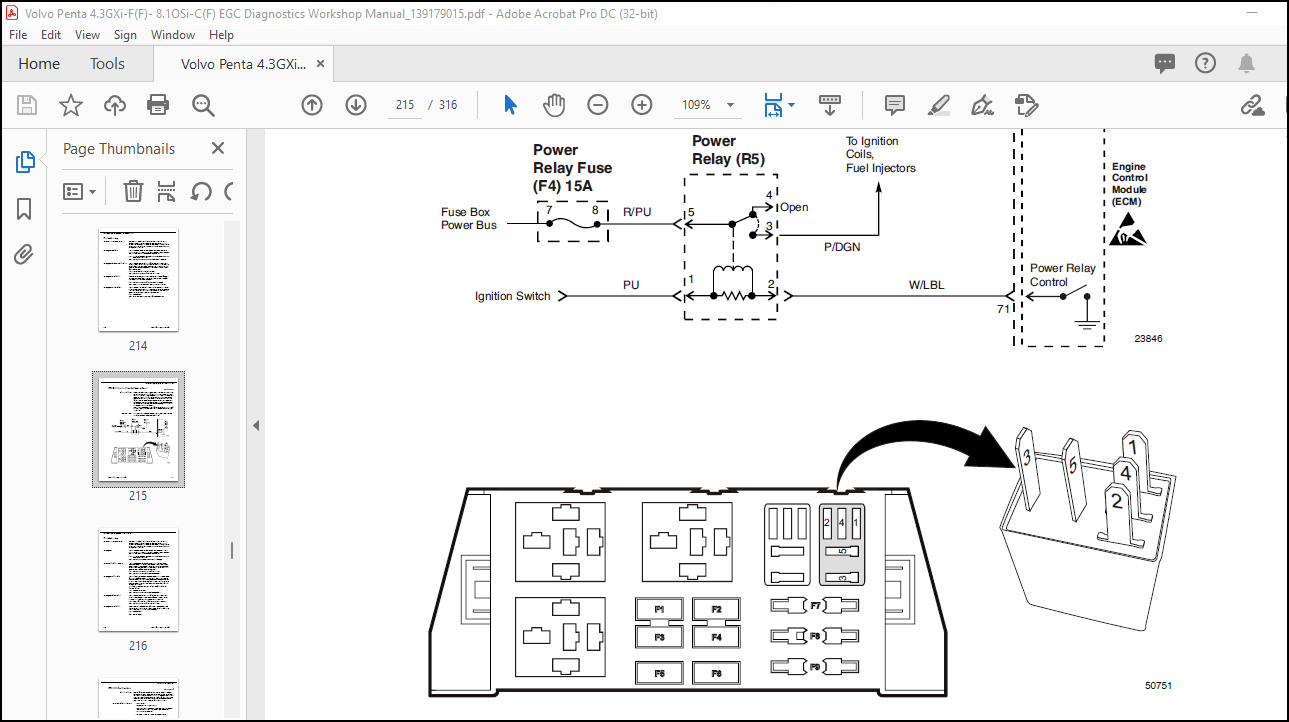The width and height of the screenshot is (1289, 722).
Task: Click the 'Engine Control Module (ECM)' text
Action: click(1129, 184)
